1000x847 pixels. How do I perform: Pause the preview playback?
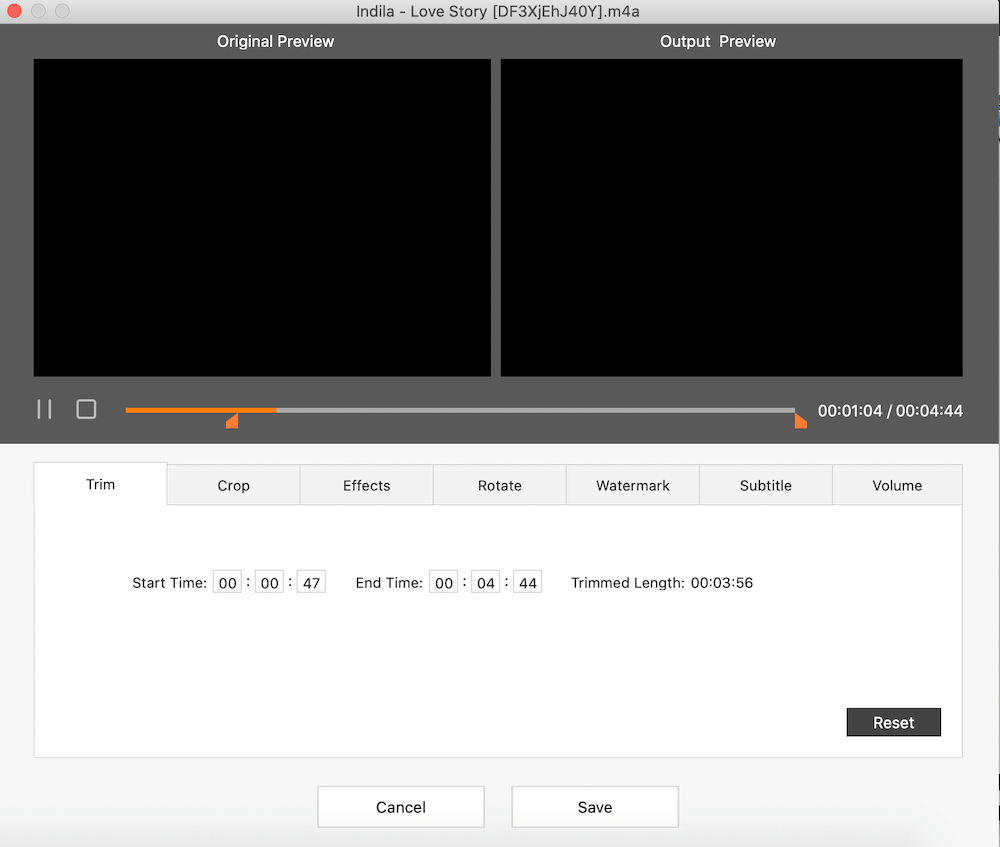point(44,409)
